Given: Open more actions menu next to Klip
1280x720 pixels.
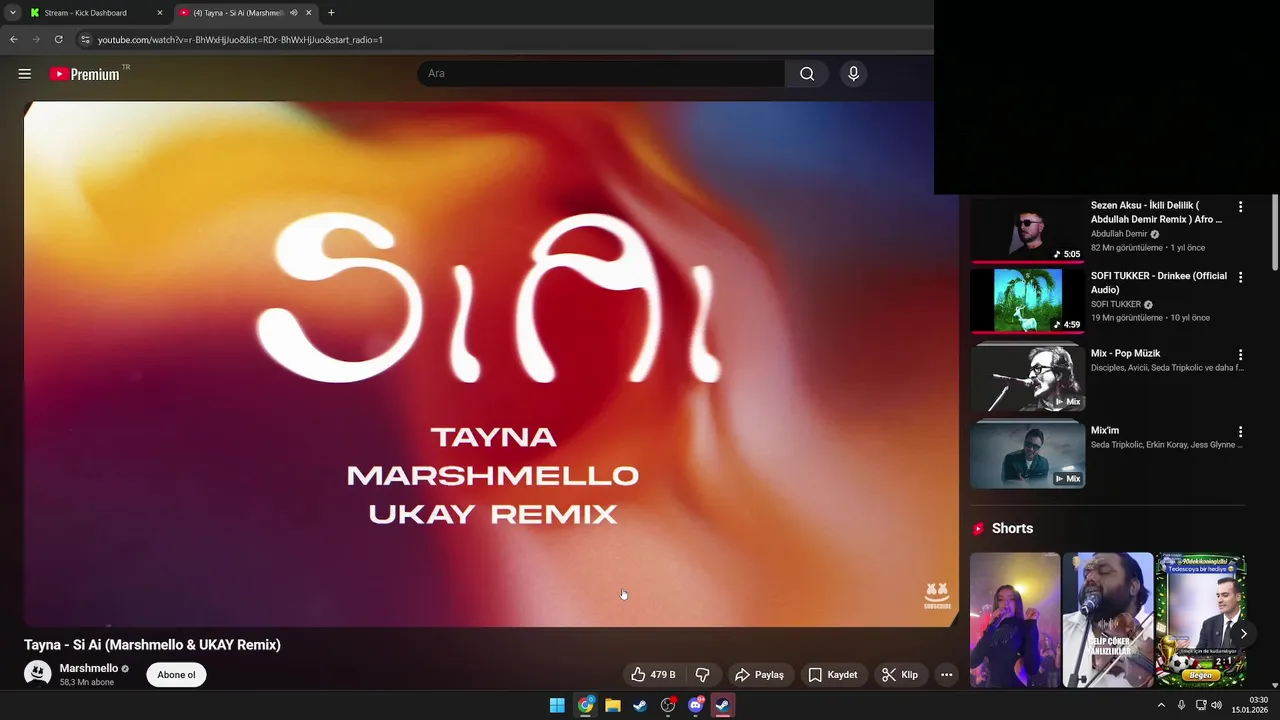Looking at the screenshot, I should pyautogui.click(x=946, y=675).
